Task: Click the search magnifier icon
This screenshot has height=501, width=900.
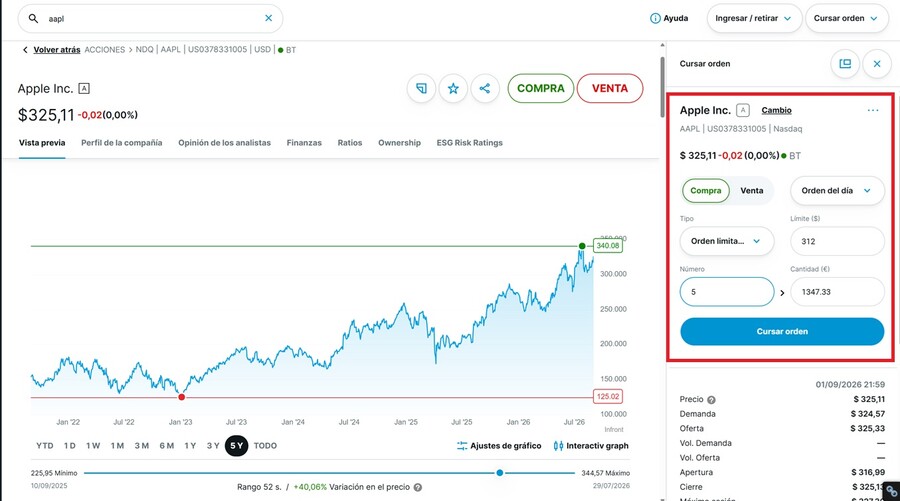Action: click(x=33, y=18)
